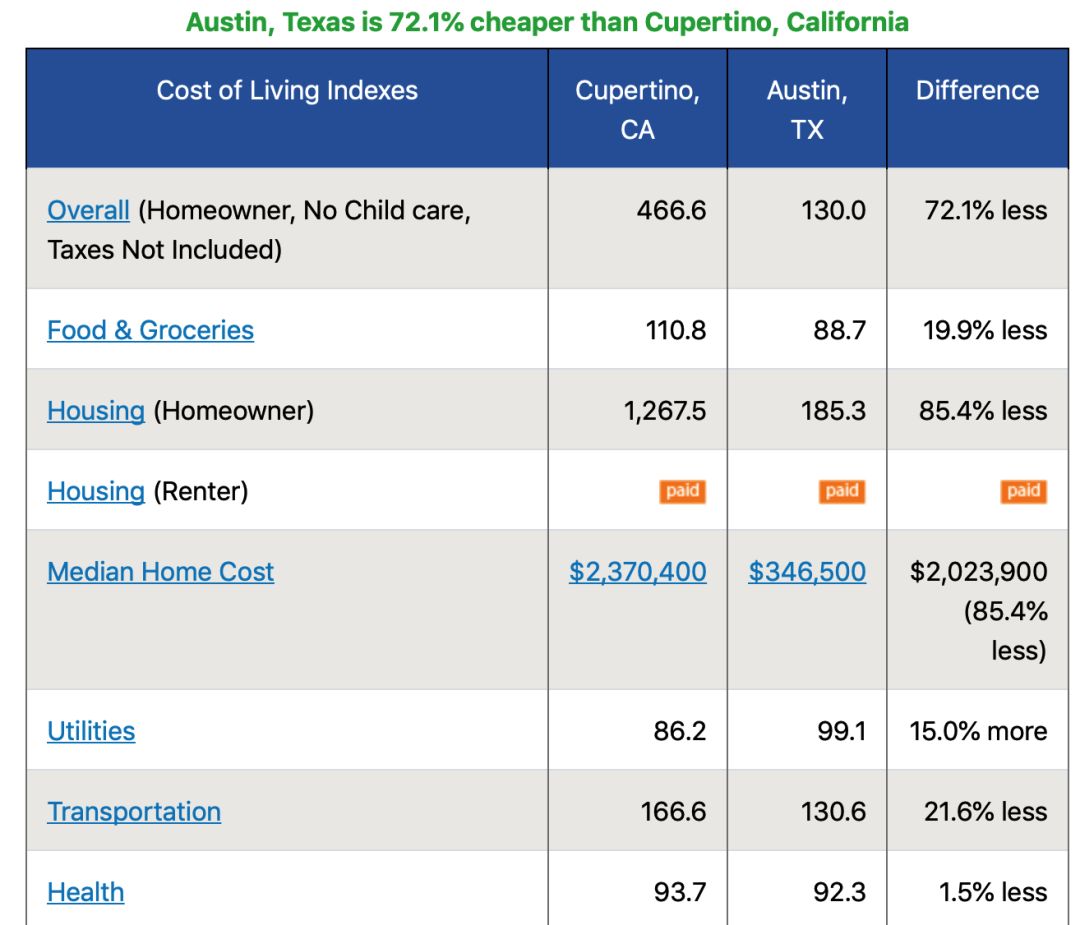This screenshot has height=925, width=1080.
Task: Click the paid badge in the Austin column
Action: (x=843, y=491)
